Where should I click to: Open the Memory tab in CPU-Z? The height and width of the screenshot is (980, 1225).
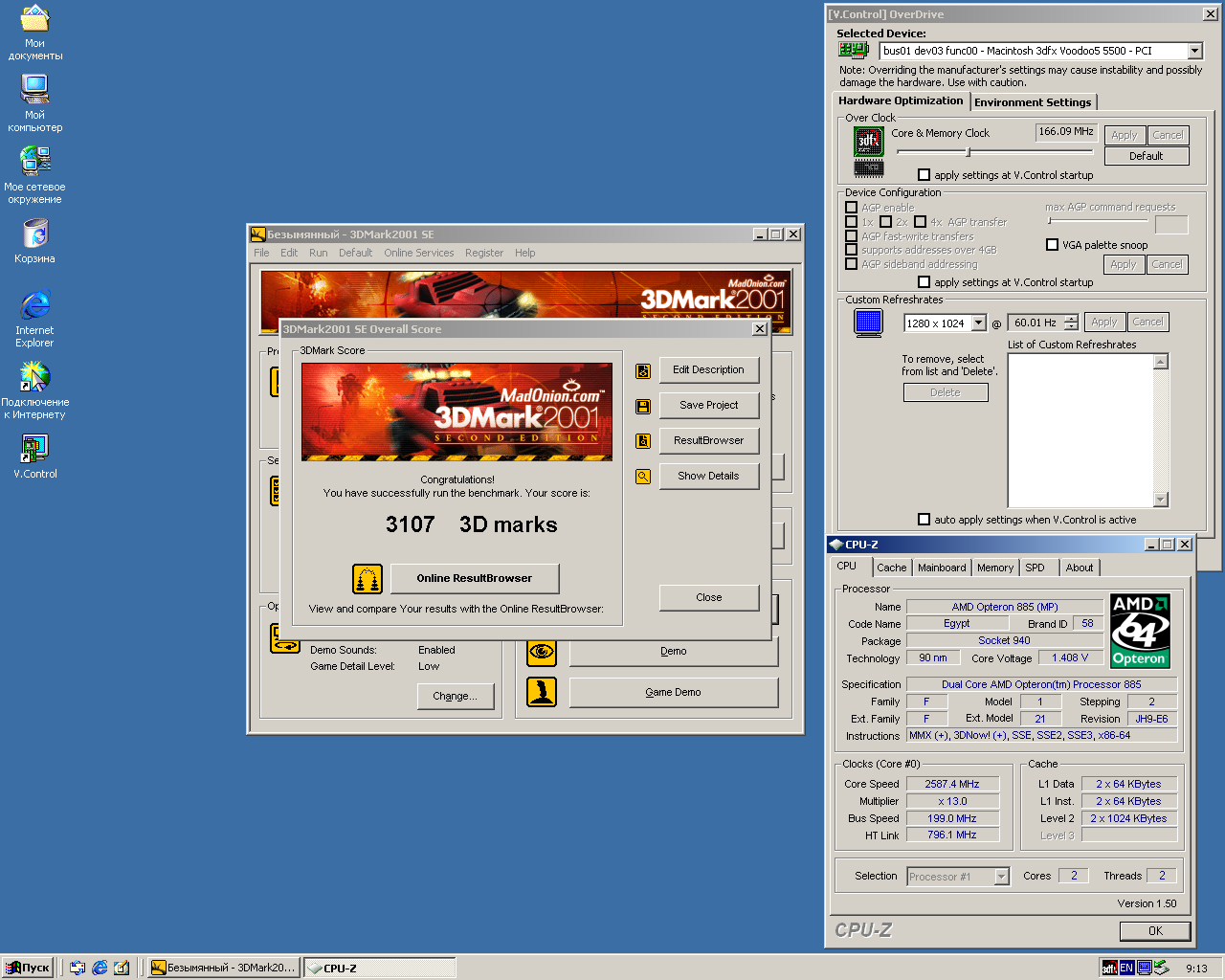pyautogui.click(x=995, y=568)
